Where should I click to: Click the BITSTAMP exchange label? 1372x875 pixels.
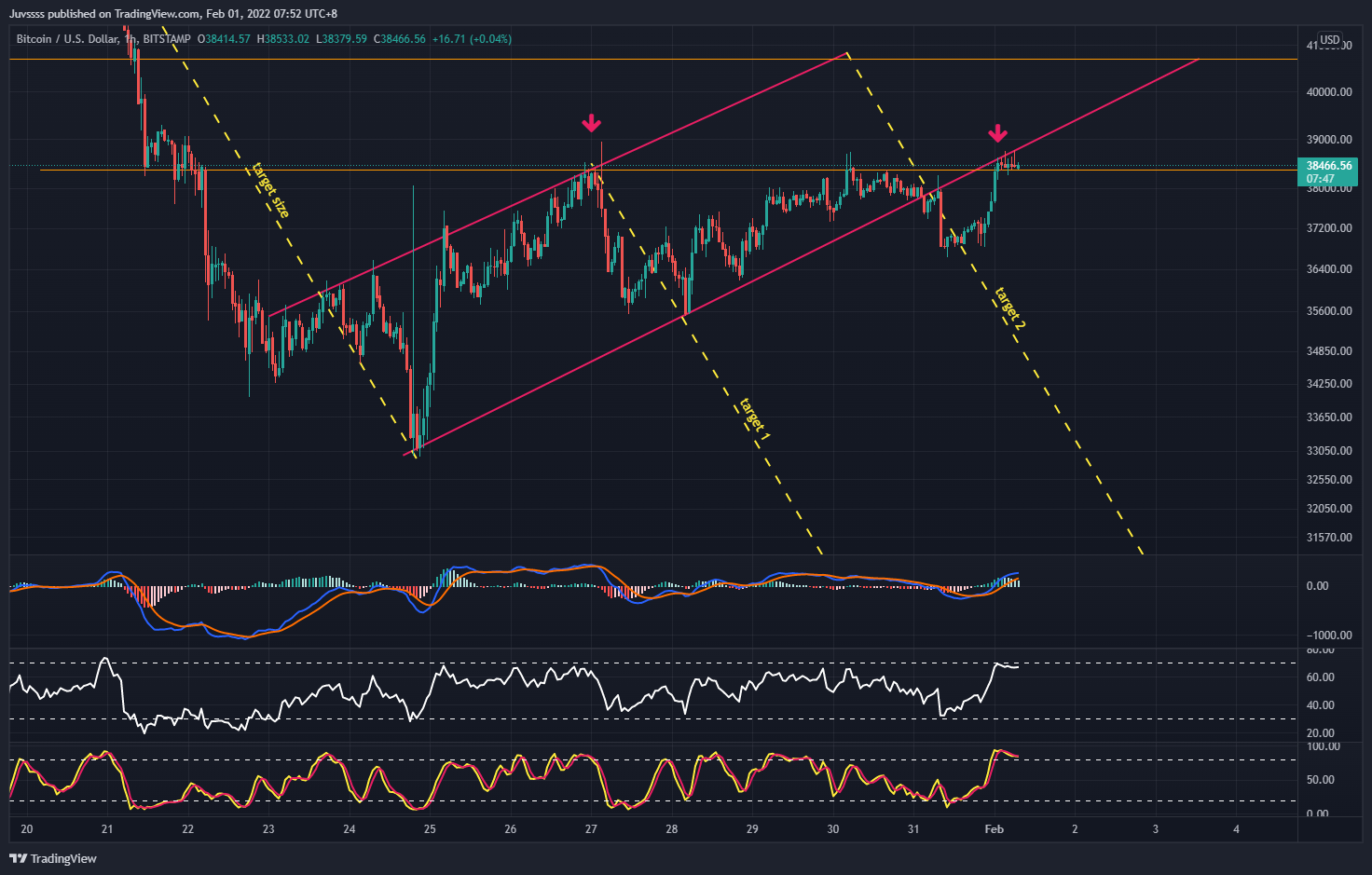pos(168,39)
